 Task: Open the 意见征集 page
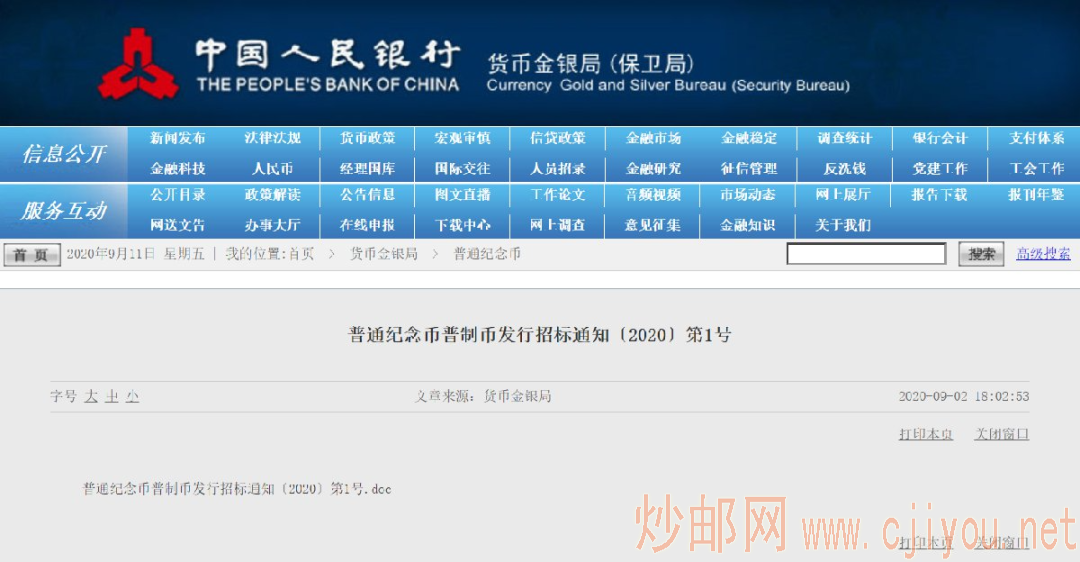click(653, 225)
